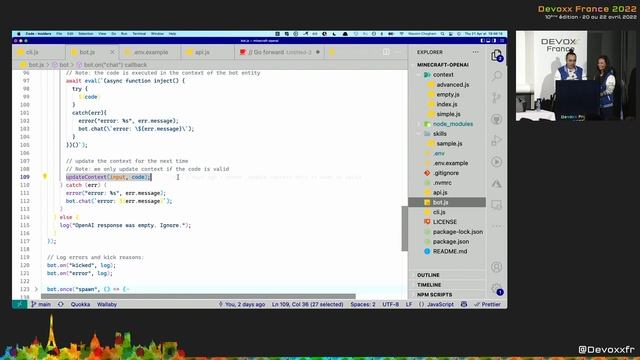Collapse the skills folder
Viewport: 640px width, 360px height.
[x=440, y=133]
